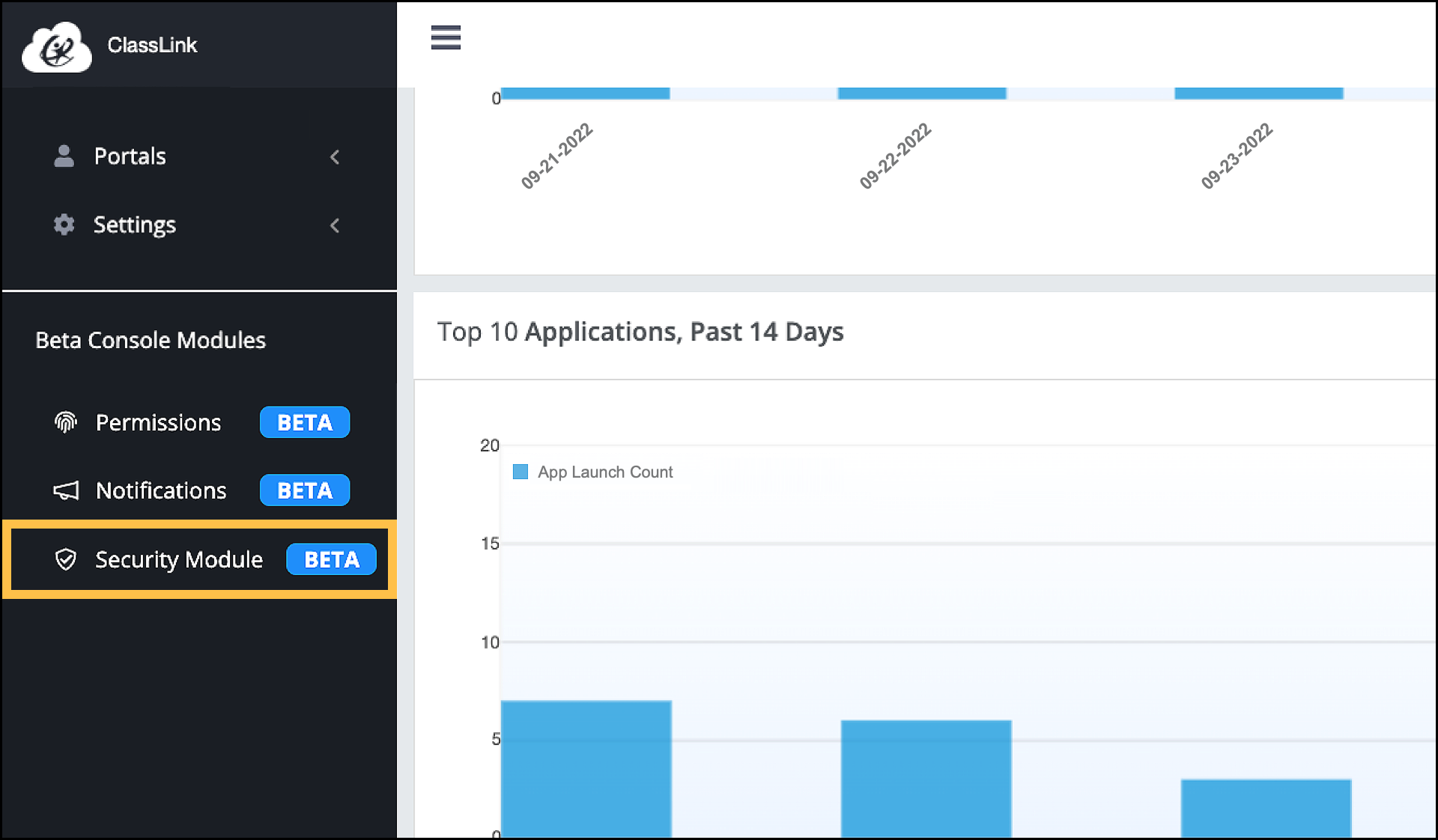Click the ClassLink brand name text

coord(152,45)
